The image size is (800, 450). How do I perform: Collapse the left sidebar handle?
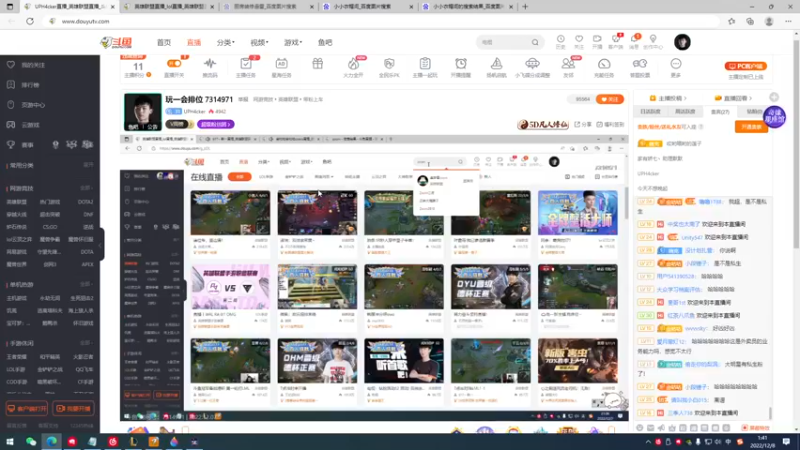[x=101, y=244]
